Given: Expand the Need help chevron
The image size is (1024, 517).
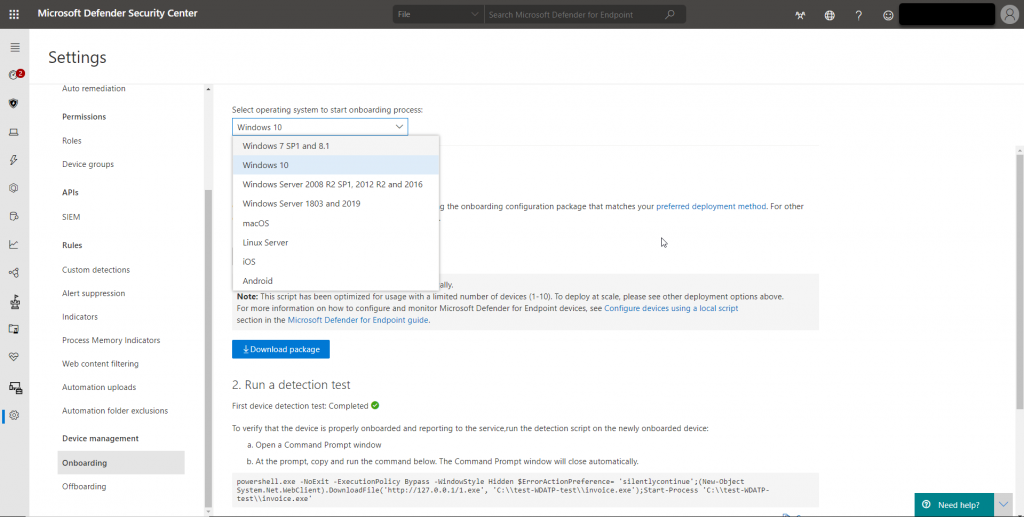Looking at the screenshot, I should [1003, 505].
